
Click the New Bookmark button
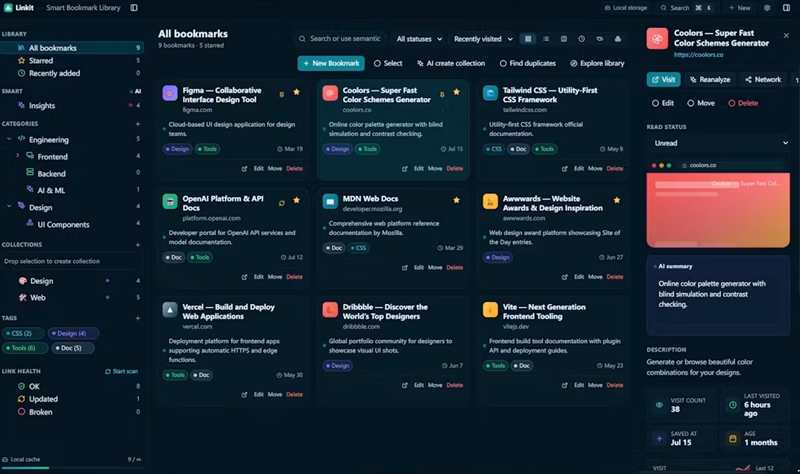tap(331, 63)
